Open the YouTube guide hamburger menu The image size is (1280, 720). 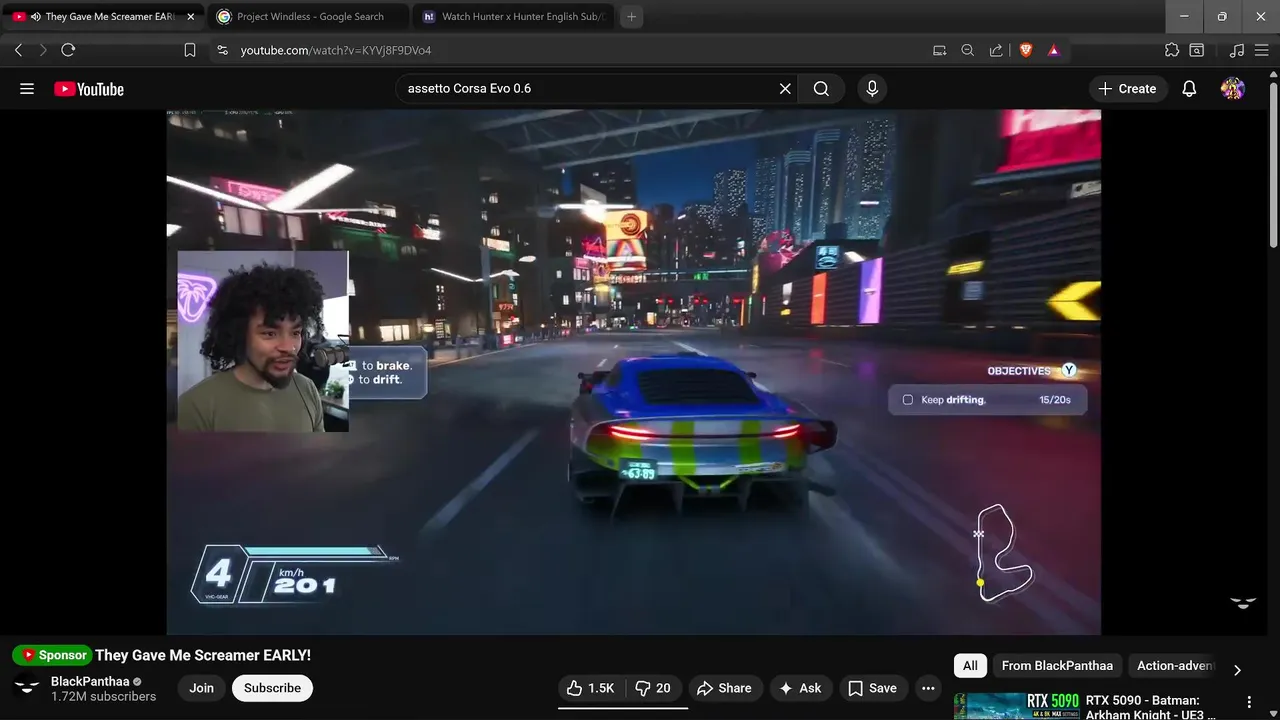[x=27, y=89]
